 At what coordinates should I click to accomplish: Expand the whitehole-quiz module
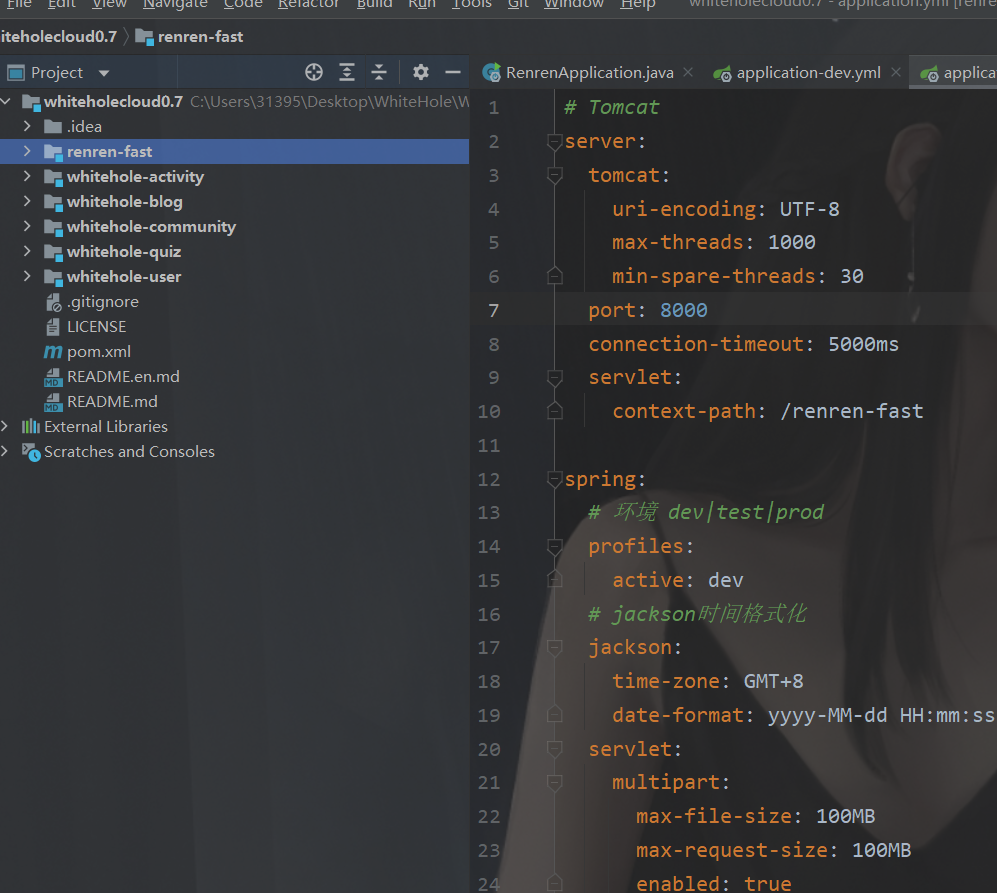click(27, 251)
